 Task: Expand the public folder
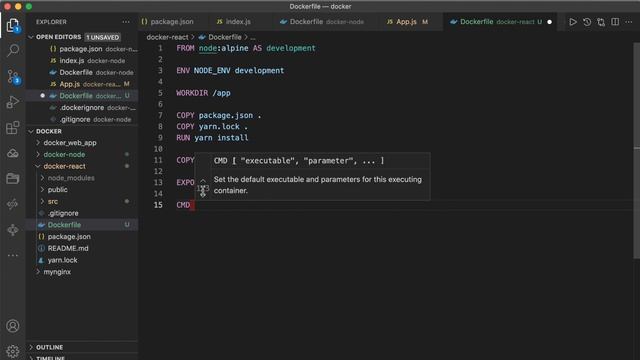[58, 189]
